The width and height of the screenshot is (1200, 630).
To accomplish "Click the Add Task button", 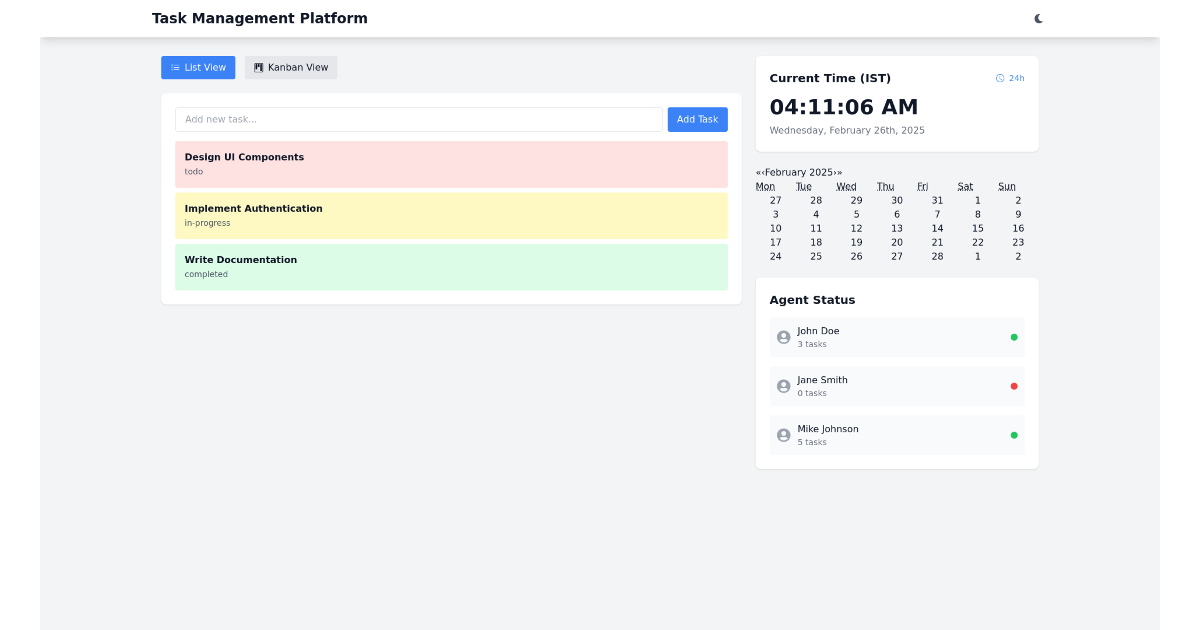I will coord(697,119).
